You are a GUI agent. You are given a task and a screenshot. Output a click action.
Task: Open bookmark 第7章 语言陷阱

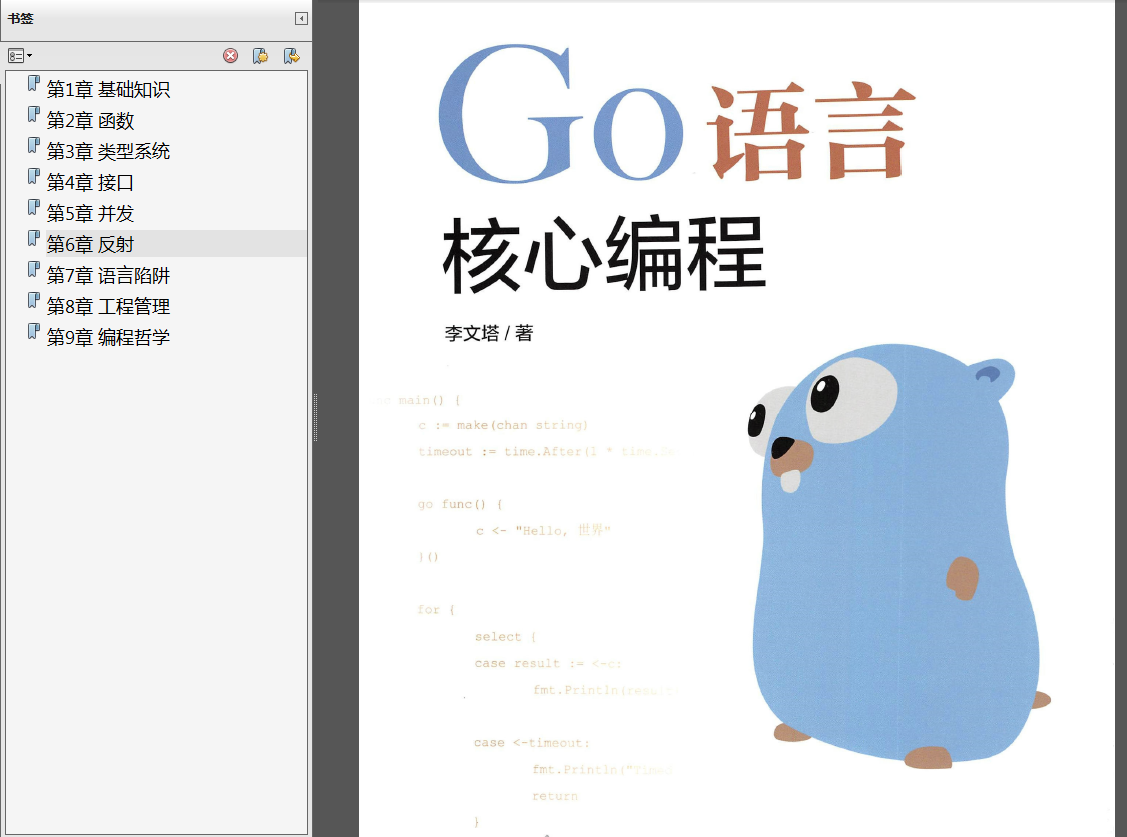(x=109, y=275)
